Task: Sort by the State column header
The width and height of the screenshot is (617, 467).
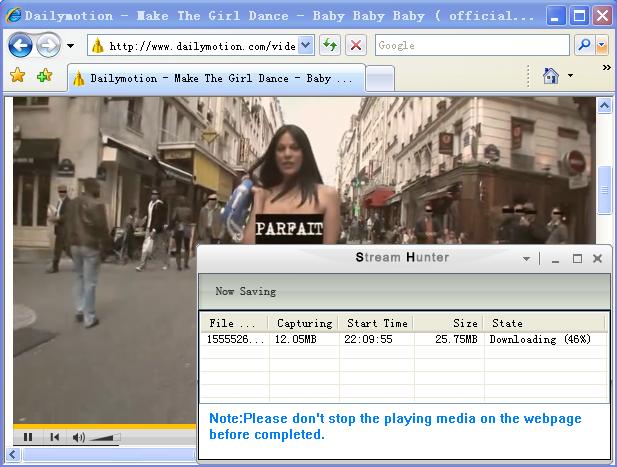Action: coord(545,323)
